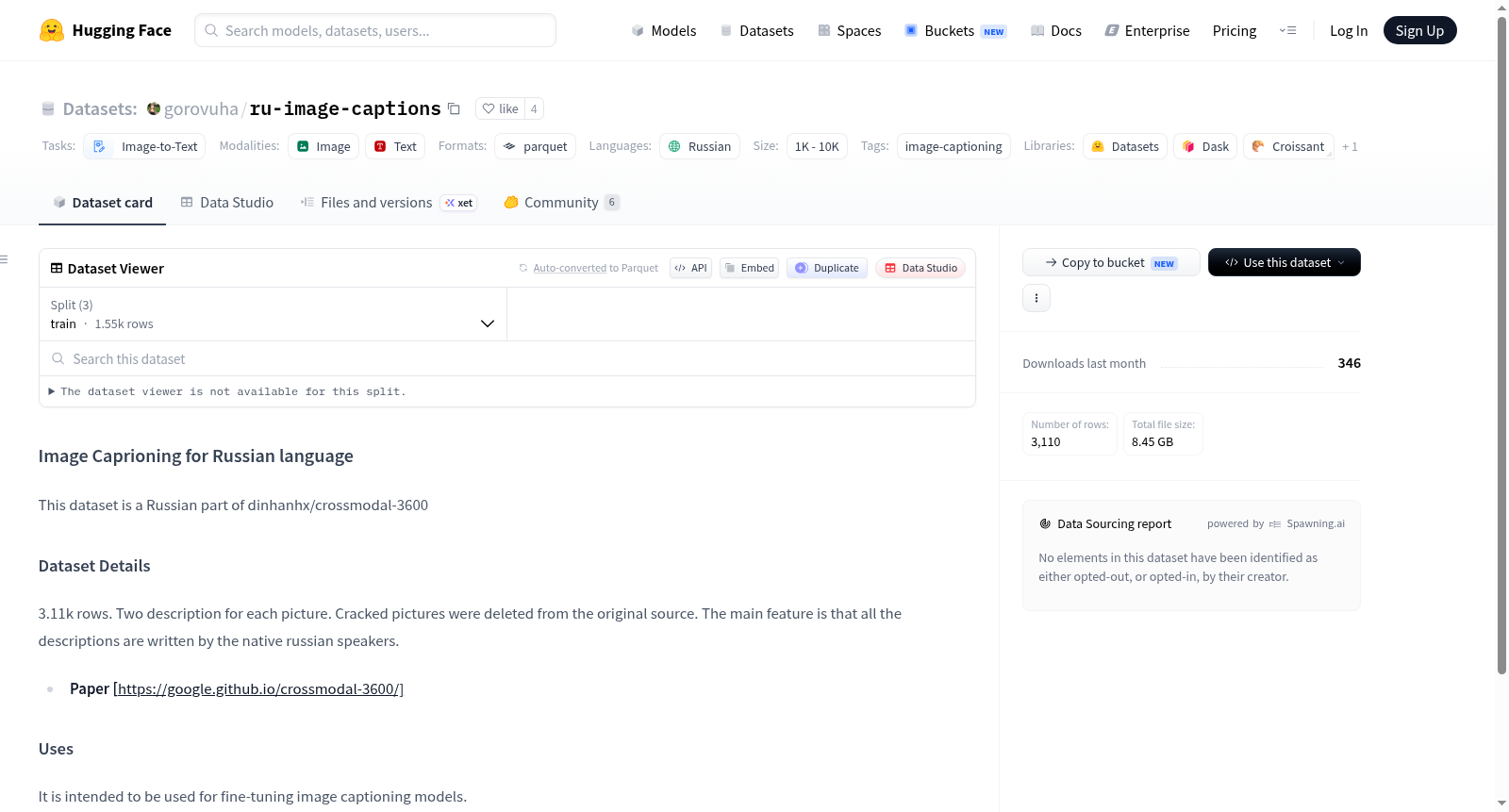Expand the dataset viewer not available message
This screenshot has height=812, width=1509.
click(x=226, y=391)
